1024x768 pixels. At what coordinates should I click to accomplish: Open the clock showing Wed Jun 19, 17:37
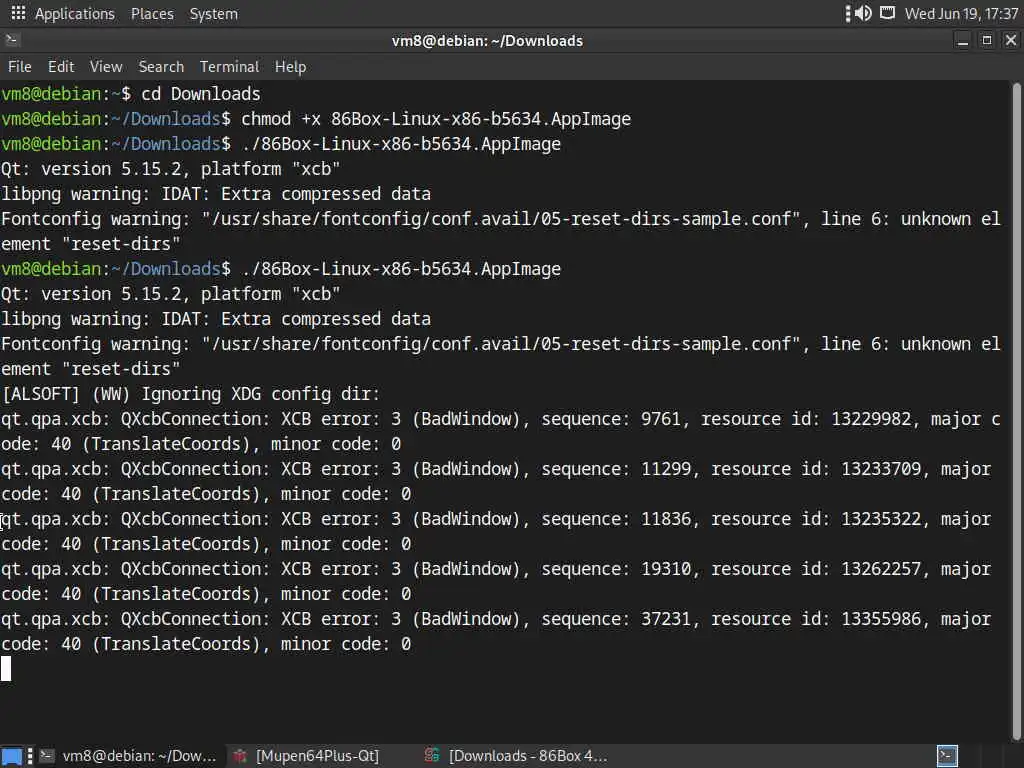pos(961,14)
